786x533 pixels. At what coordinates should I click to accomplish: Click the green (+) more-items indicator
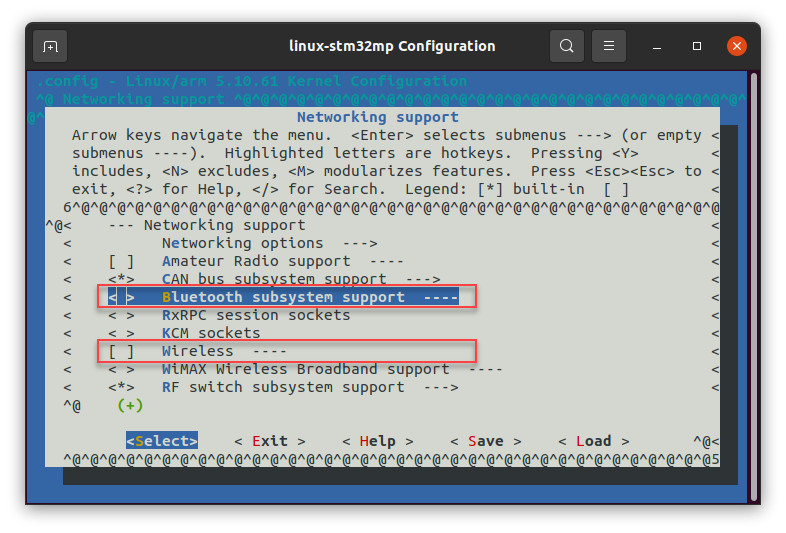(x=130, y=405)
